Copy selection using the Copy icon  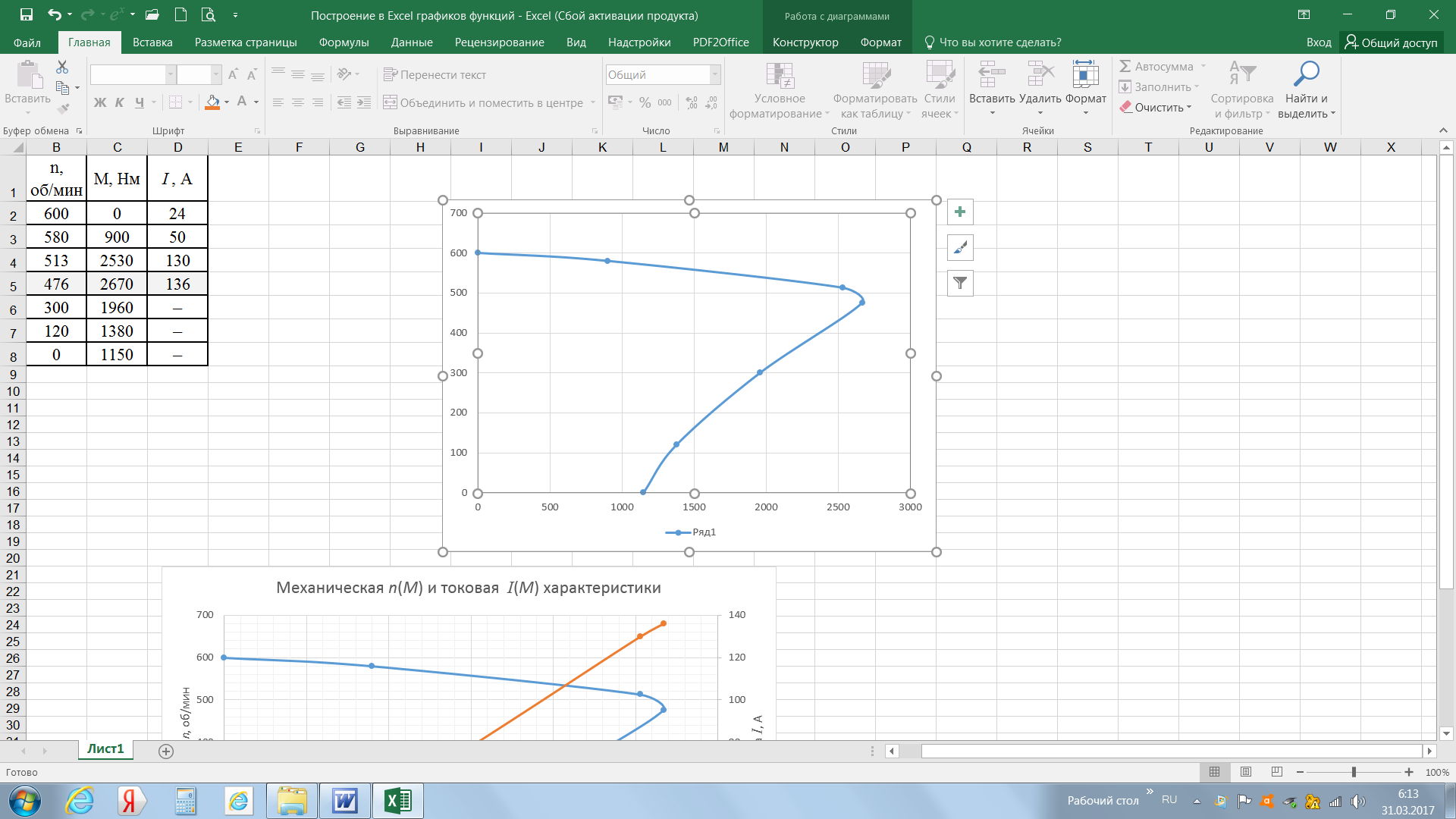[63, 87]
